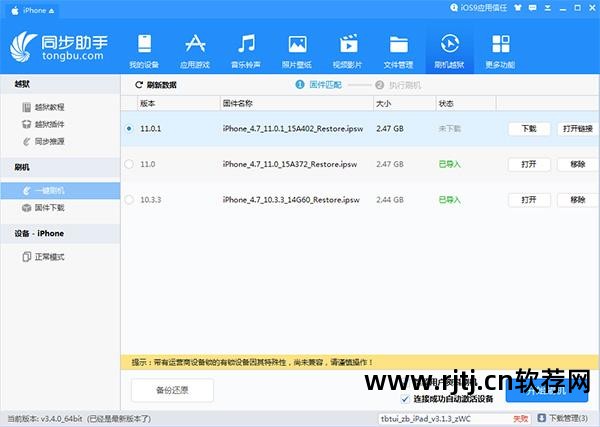The width and height of the screenshot is (600, 427).
Task: Toggle 连接成功自动激活设备 checkbox
Action: 405,399
